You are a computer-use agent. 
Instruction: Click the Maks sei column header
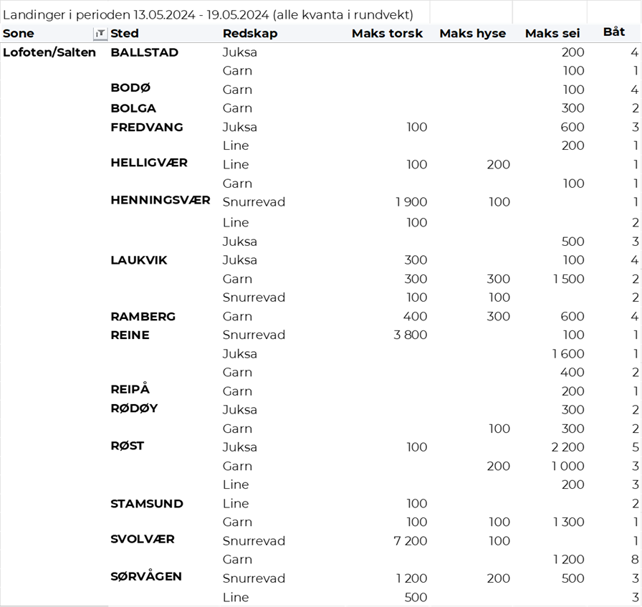click(554, 34)
